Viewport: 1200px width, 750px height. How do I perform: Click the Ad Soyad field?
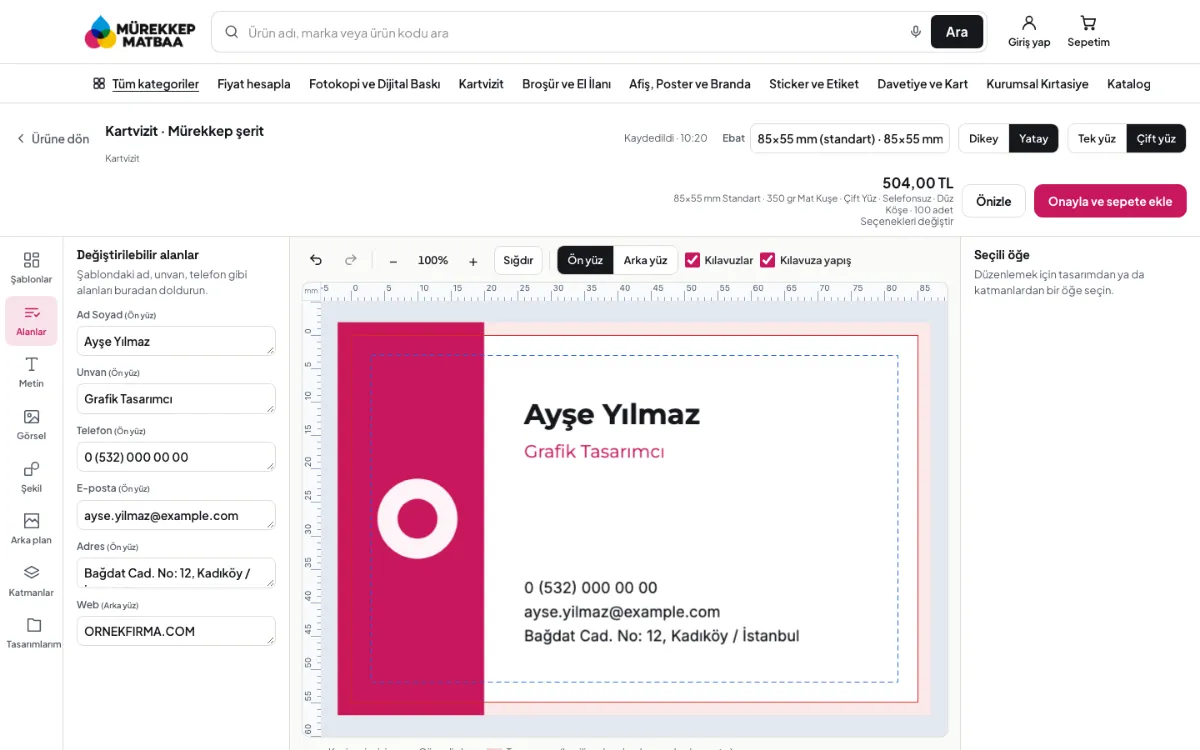tap(176, 341)
